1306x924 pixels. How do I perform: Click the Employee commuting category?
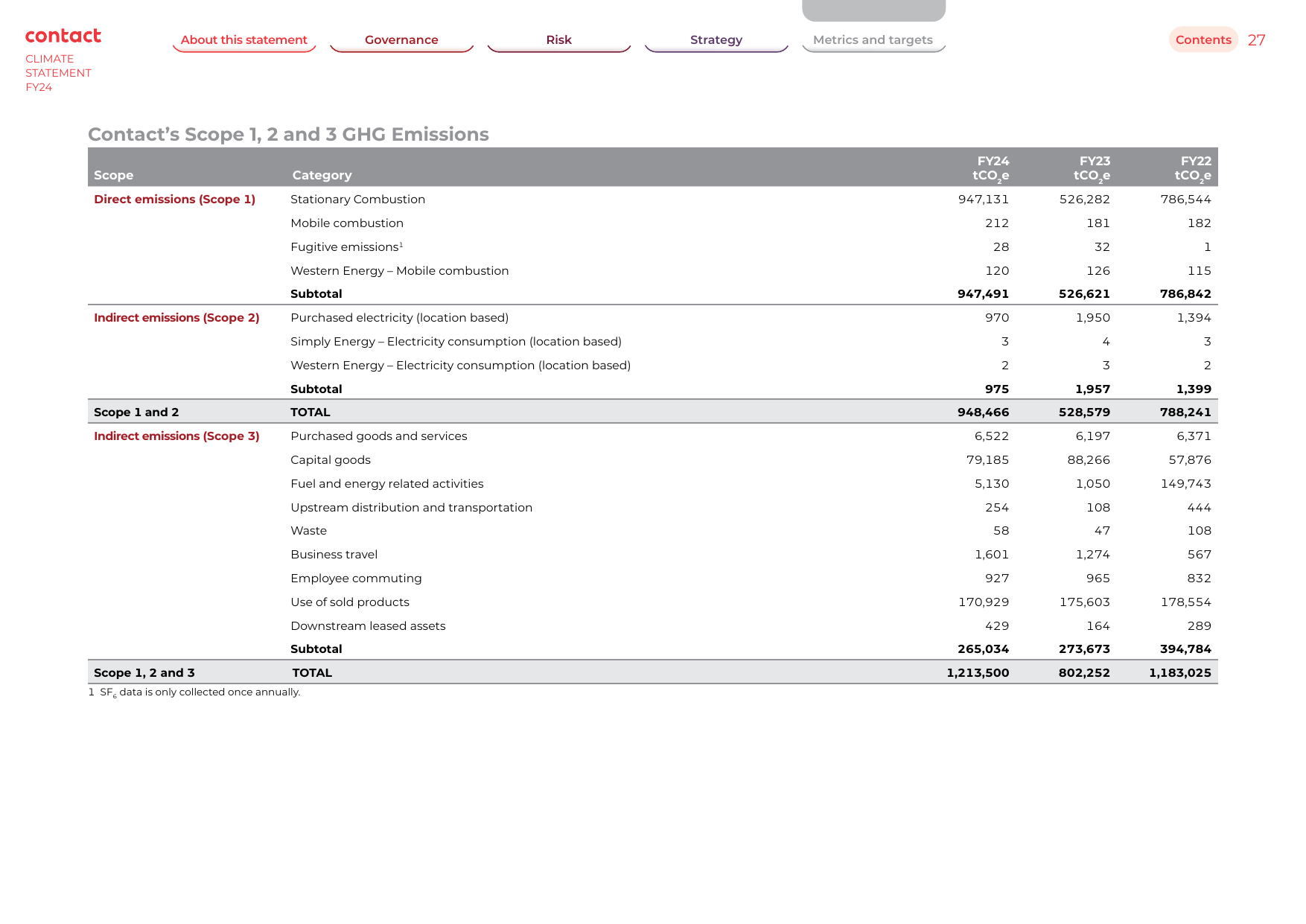click(x=356, y=579)
